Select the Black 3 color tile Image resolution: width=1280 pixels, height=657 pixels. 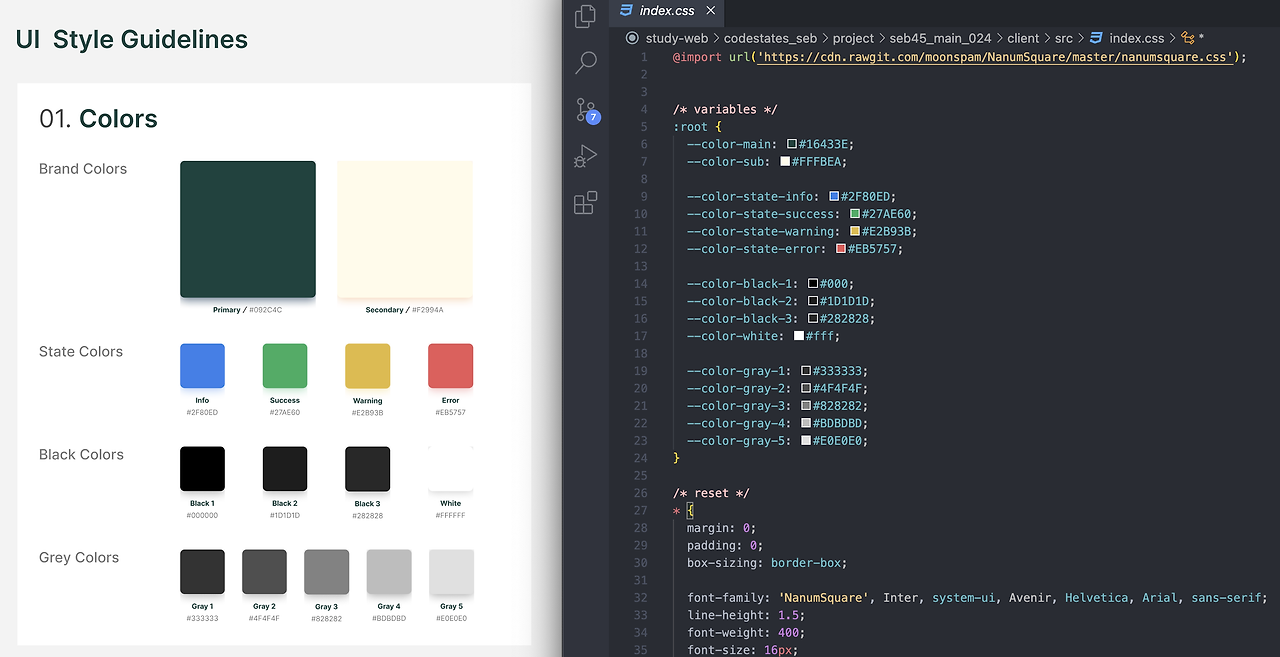pos(367,469)
